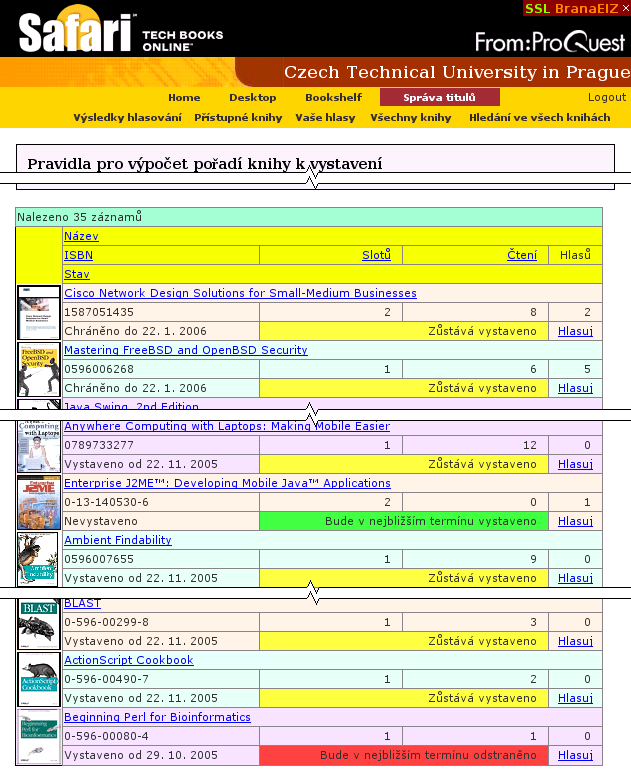Open the Ambient Findability book title
The height and width of the screenshot is (780, 631).
click(x=118, y=540)
